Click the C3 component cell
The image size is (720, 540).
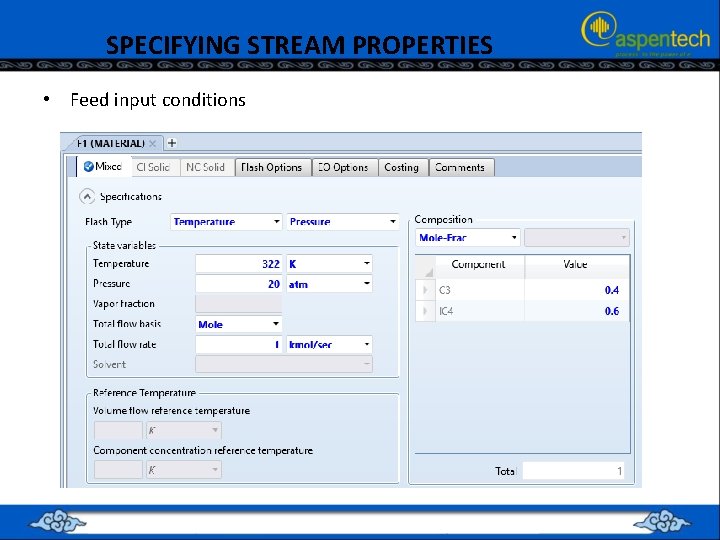(479, 290)
